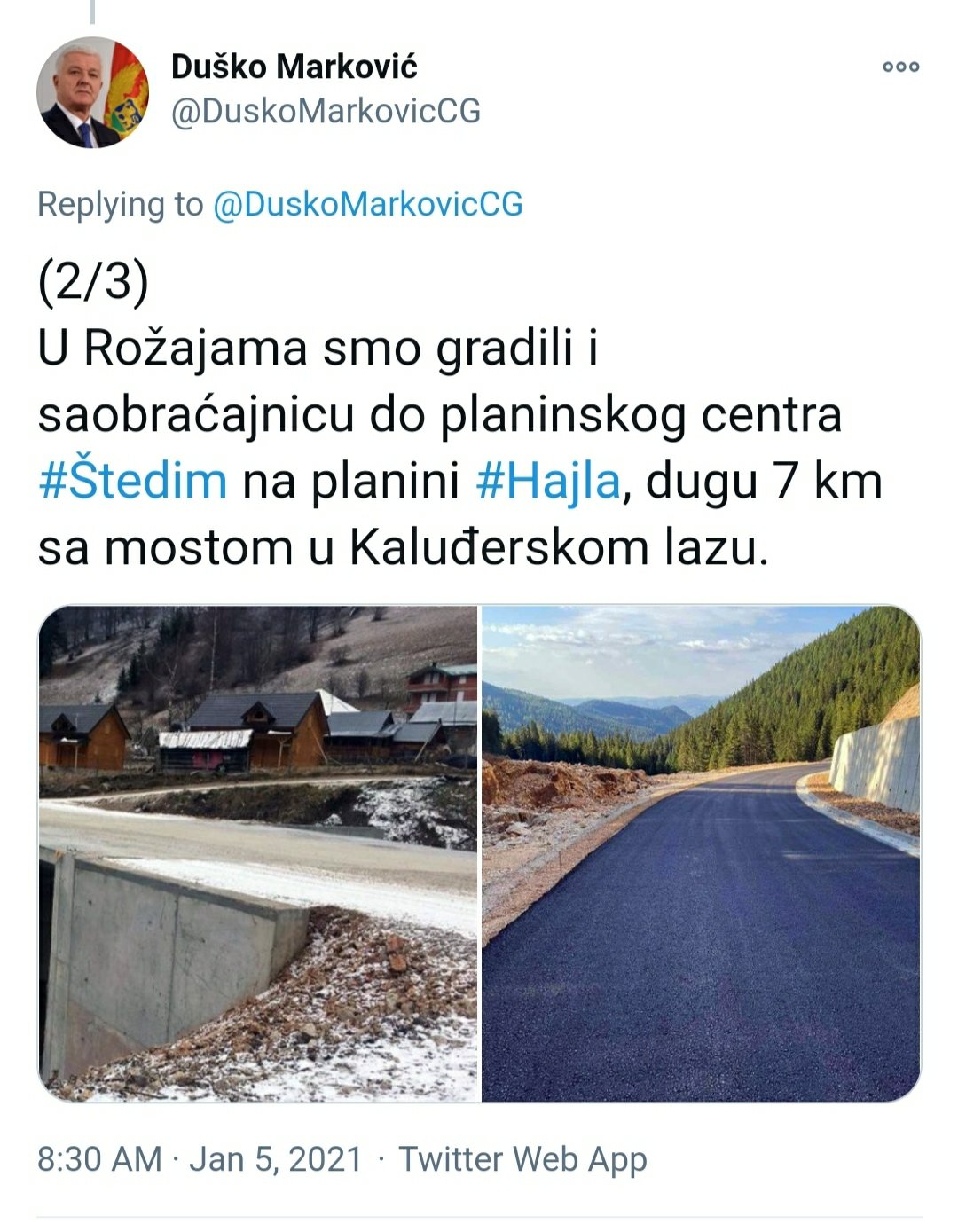Click the Jan 5, 2021 date

[x=276, y=1159]
